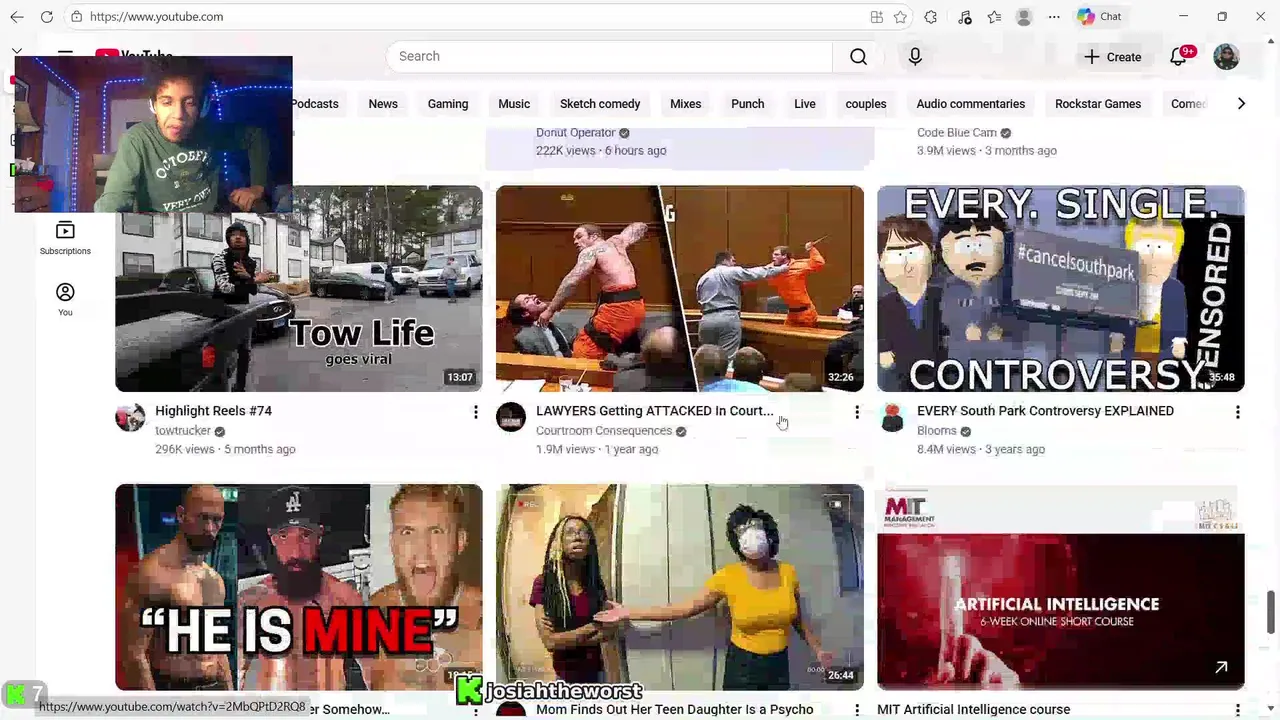Play South Park controversy thumbnail

click(x=1061, y=289)
